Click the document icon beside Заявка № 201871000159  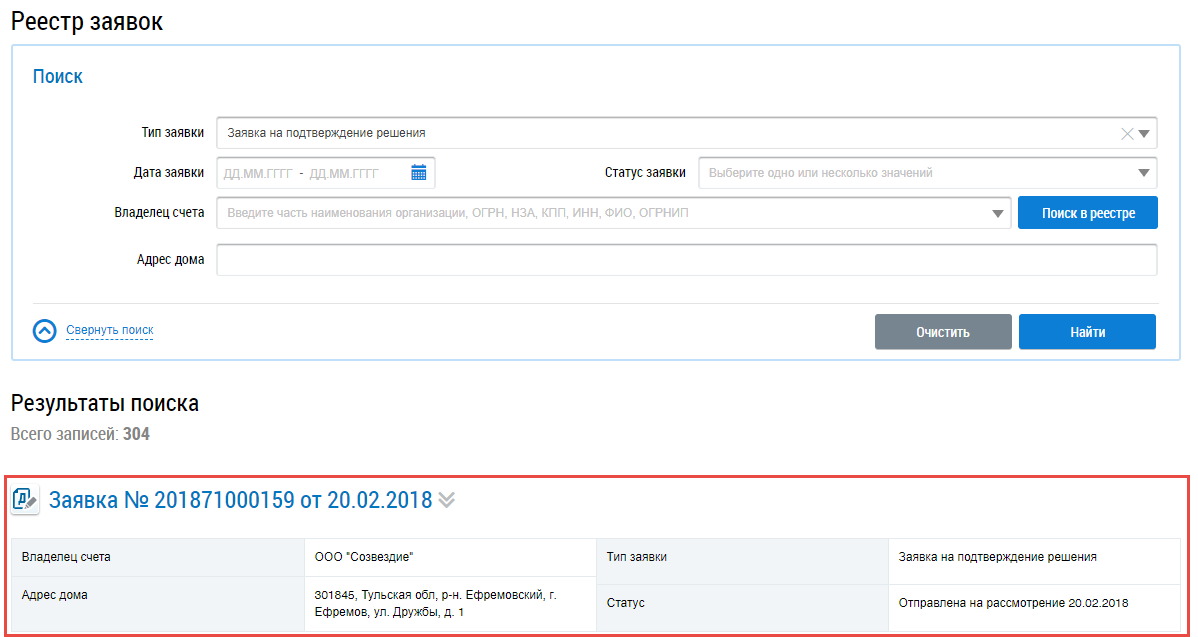tap(25, 499)
